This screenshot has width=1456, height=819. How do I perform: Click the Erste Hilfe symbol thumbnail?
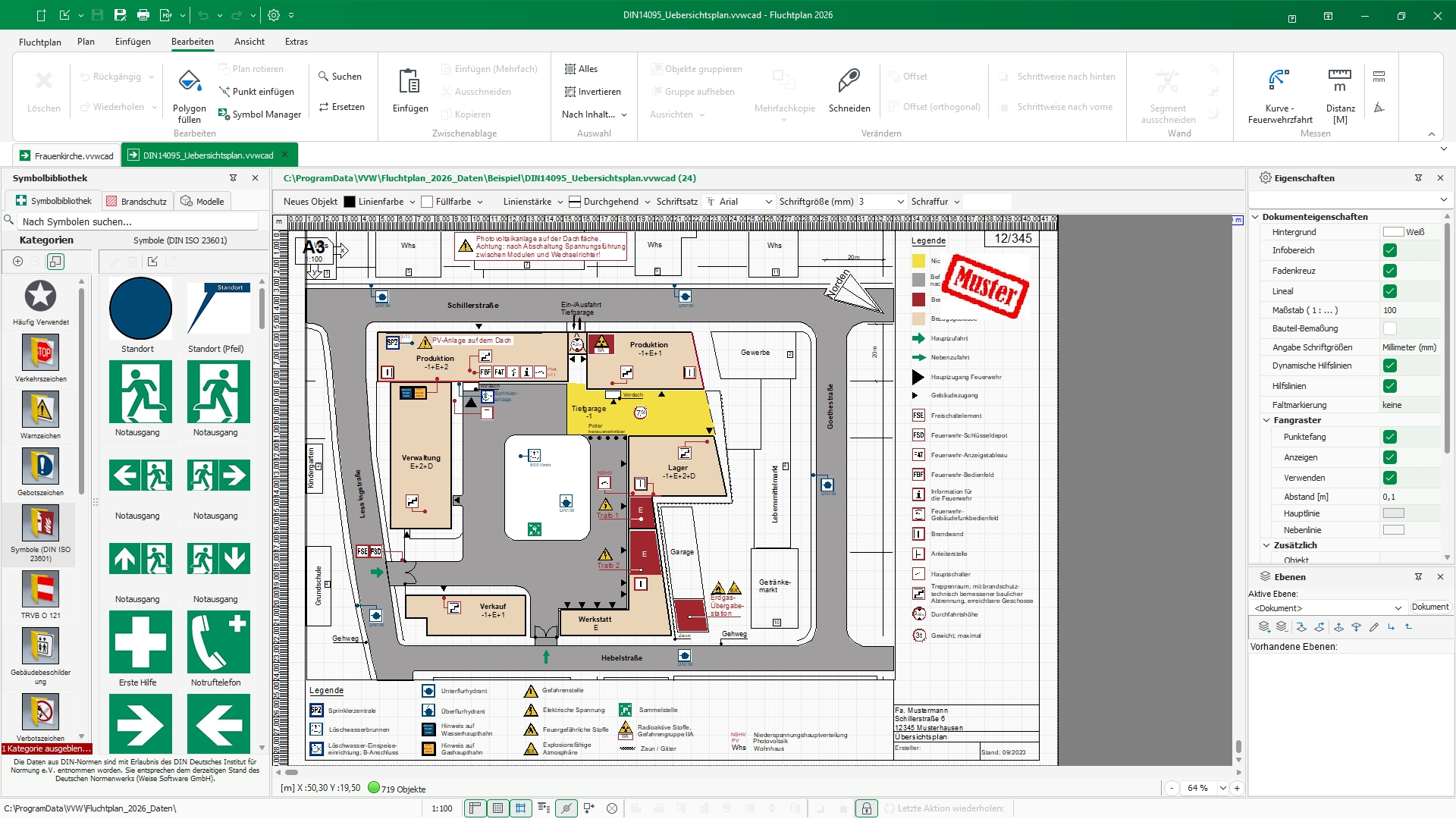(140, 642)
